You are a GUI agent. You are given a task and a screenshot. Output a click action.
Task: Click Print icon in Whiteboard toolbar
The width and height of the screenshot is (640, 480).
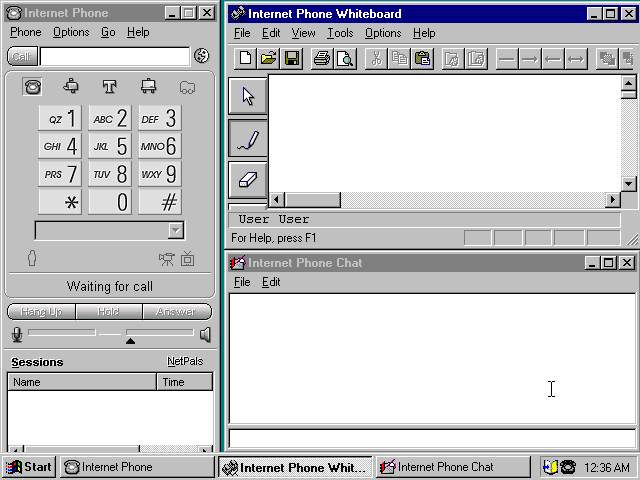click(x=322, y=59)
